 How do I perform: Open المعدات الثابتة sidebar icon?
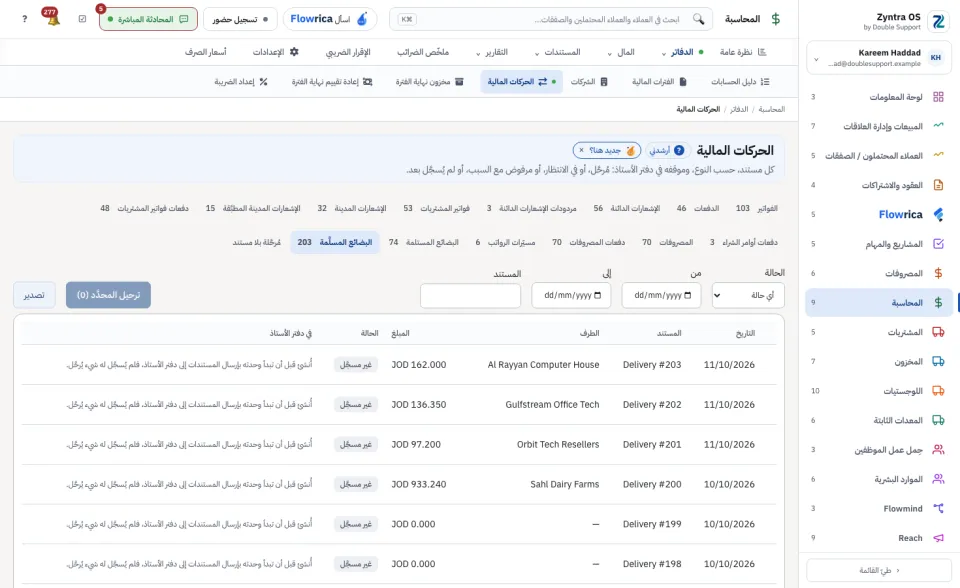point(938,420)
